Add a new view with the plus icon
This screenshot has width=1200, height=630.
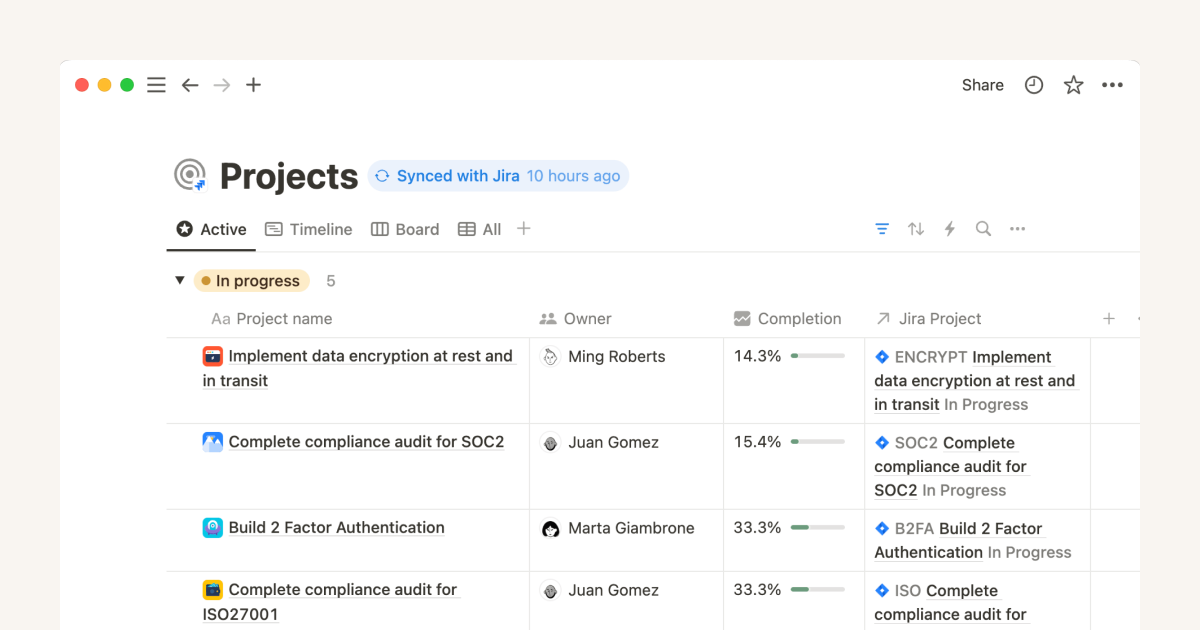pyautogui.click(x=523, y=228)
